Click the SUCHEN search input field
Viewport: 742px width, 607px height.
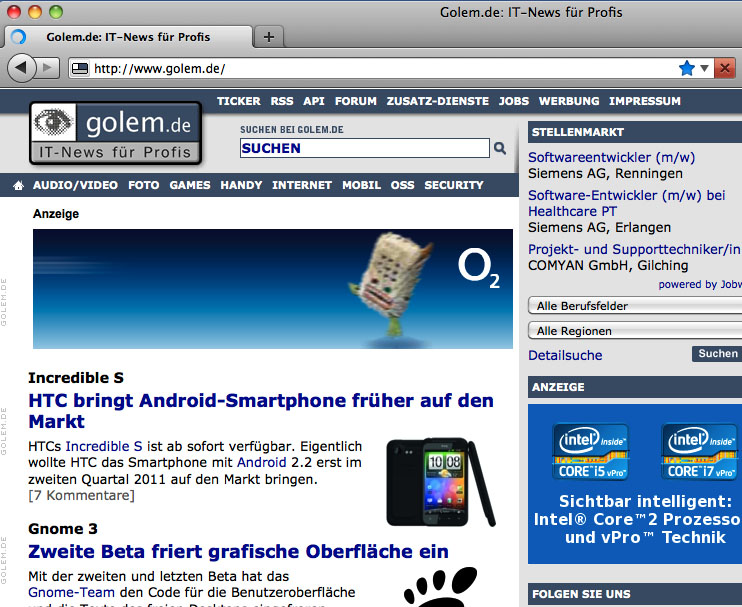(364, 148)
